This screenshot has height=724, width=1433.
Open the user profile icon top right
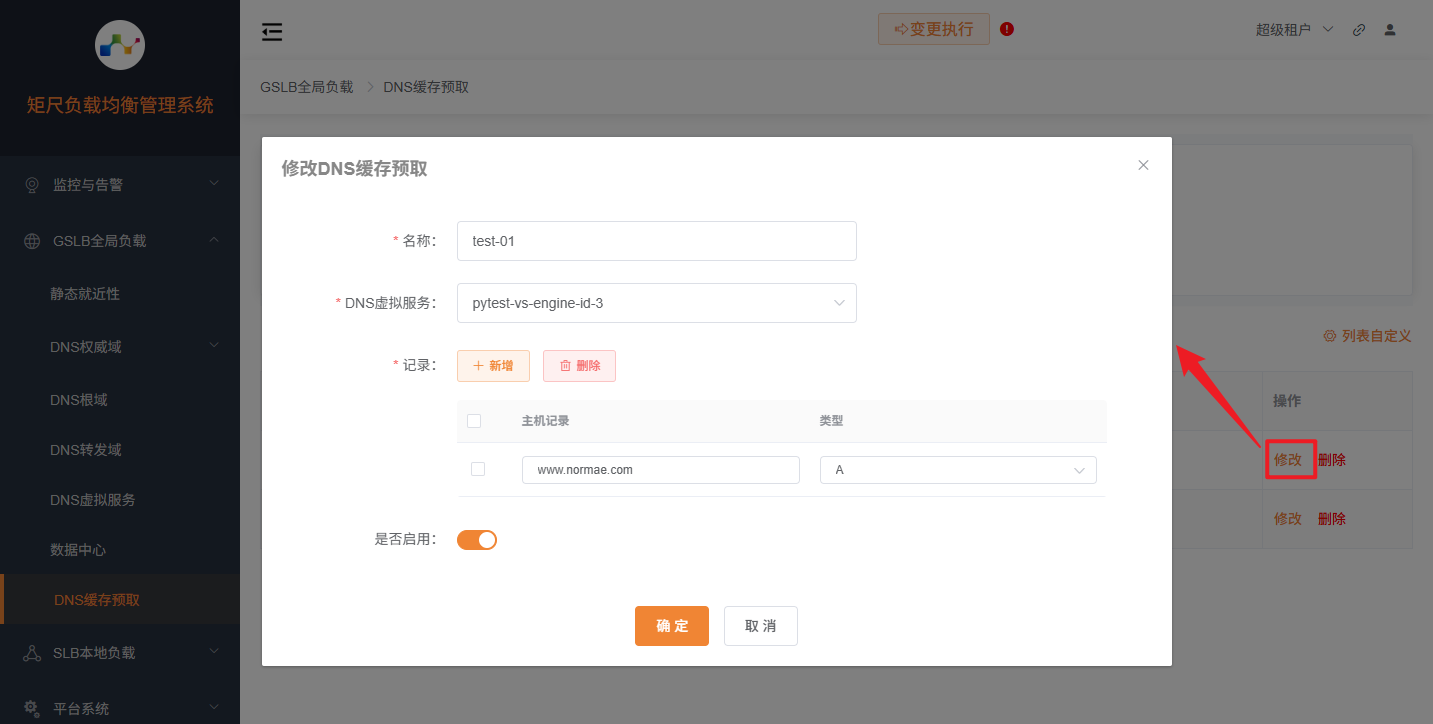pyautogui.click(x=1389, y=30)
